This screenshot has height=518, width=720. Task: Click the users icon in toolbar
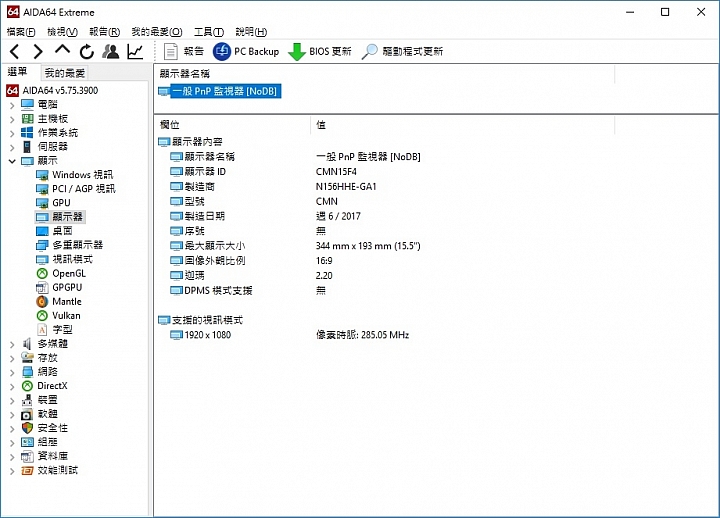click(x=111, y=51)
